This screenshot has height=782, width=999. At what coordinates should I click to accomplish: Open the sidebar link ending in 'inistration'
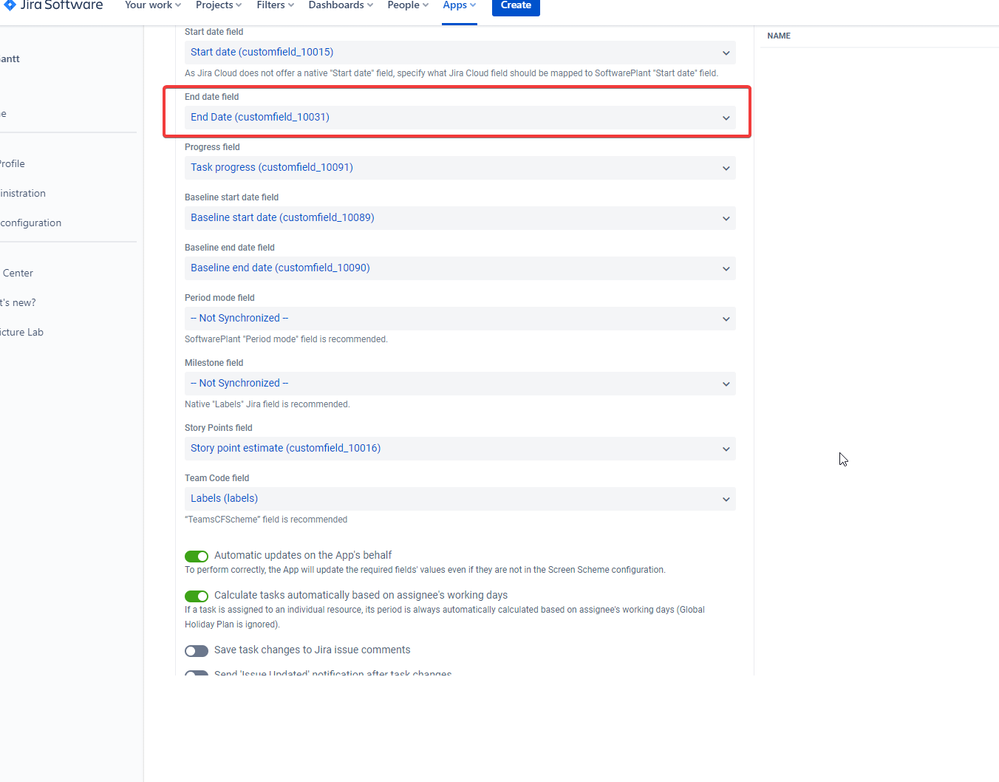pyautogui.click(x=23, y=193)
